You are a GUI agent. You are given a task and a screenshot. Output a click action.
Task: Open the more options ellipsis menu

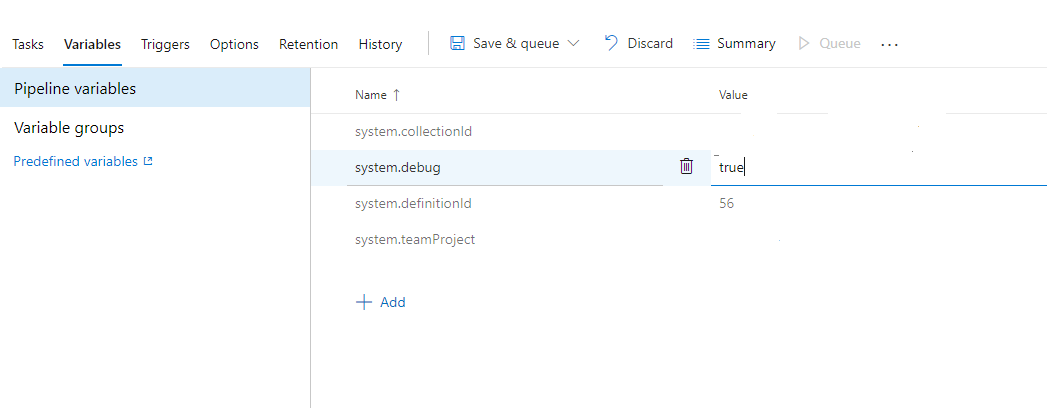coord(889,45)
